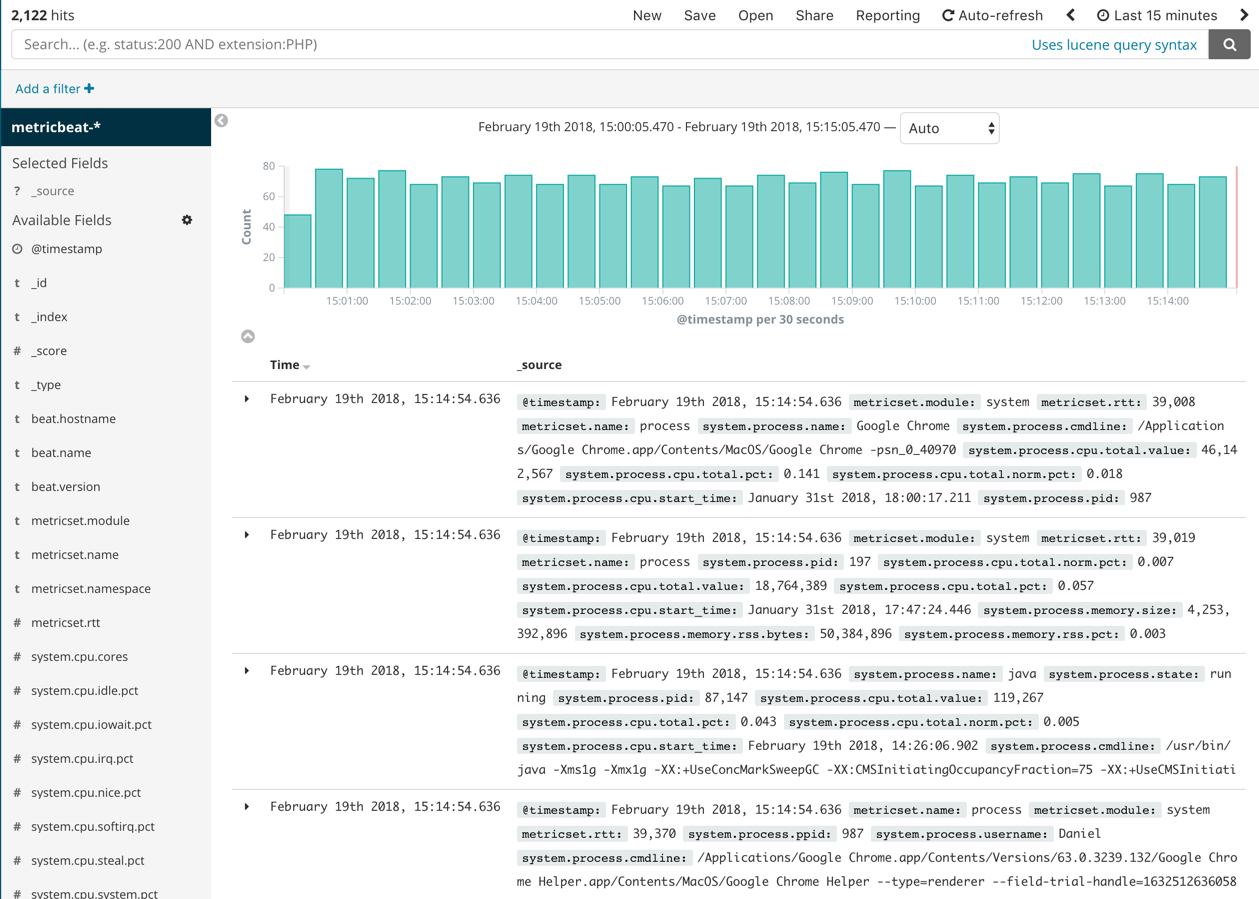Open available fields settings gear
1259x899 pixels.
187,220
